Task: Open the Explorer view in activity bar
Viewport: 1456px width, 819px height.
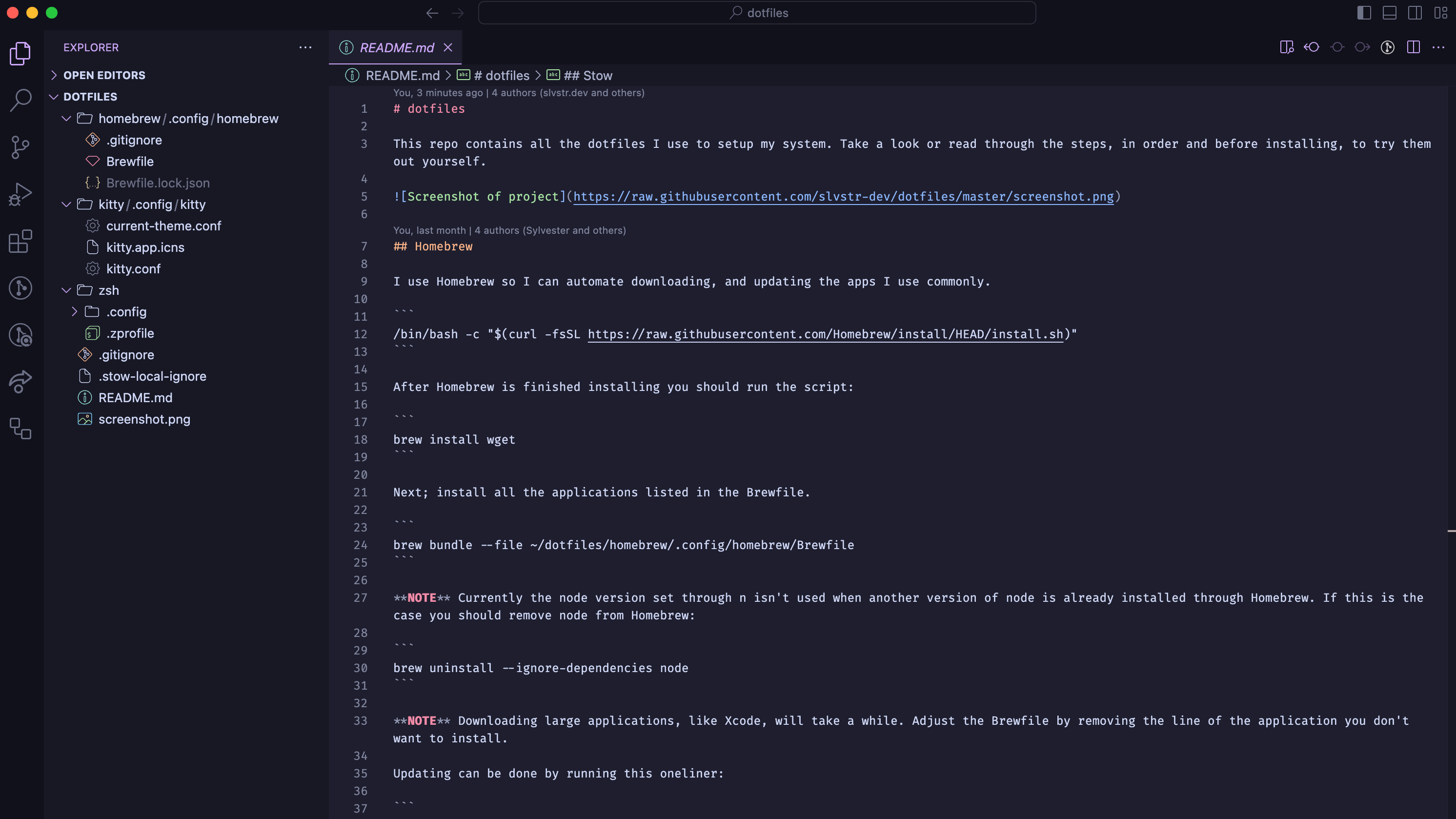Action: (x=21, y=53)
